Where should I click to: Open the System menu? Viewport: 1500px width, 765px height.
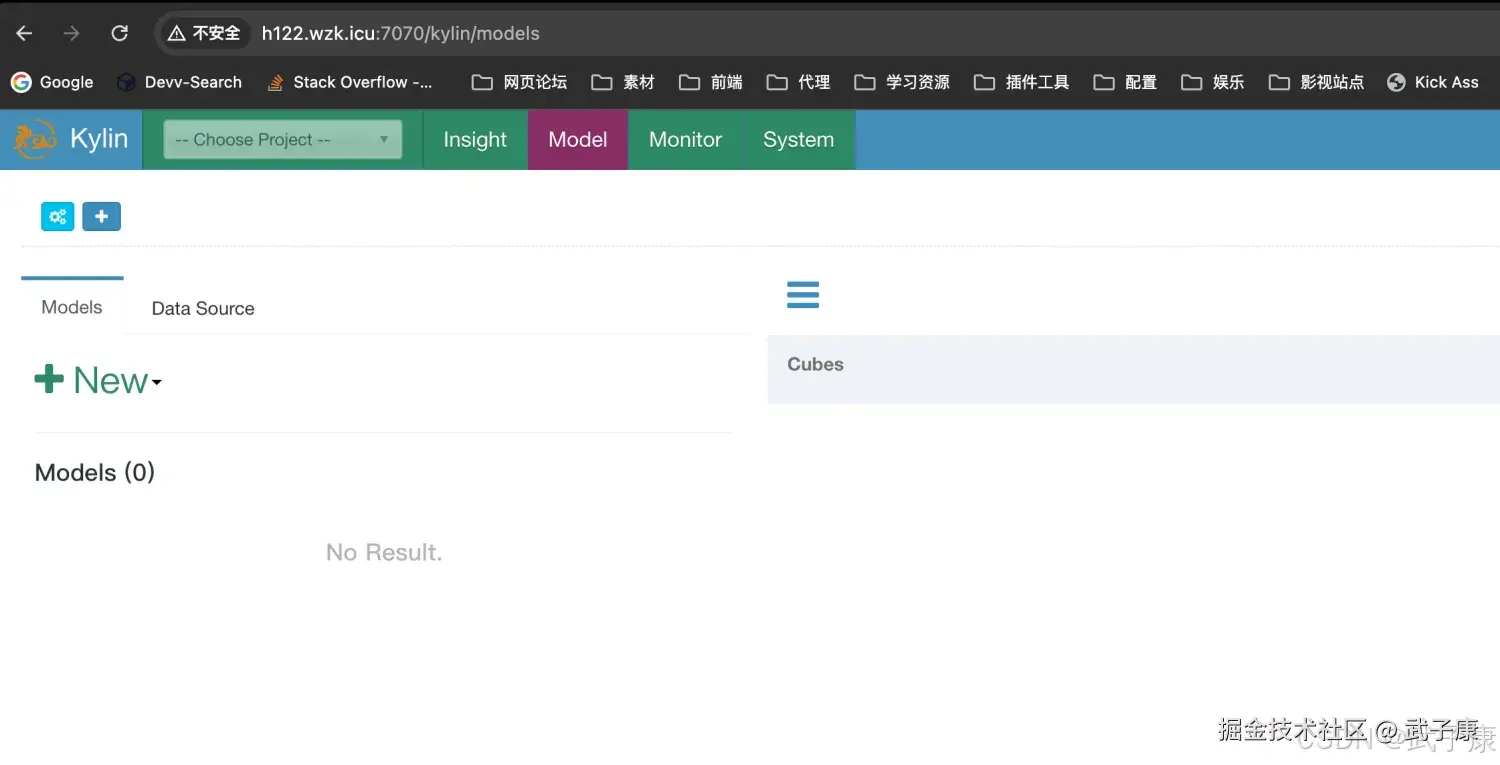pyautogui.click(x=798, y=139)
